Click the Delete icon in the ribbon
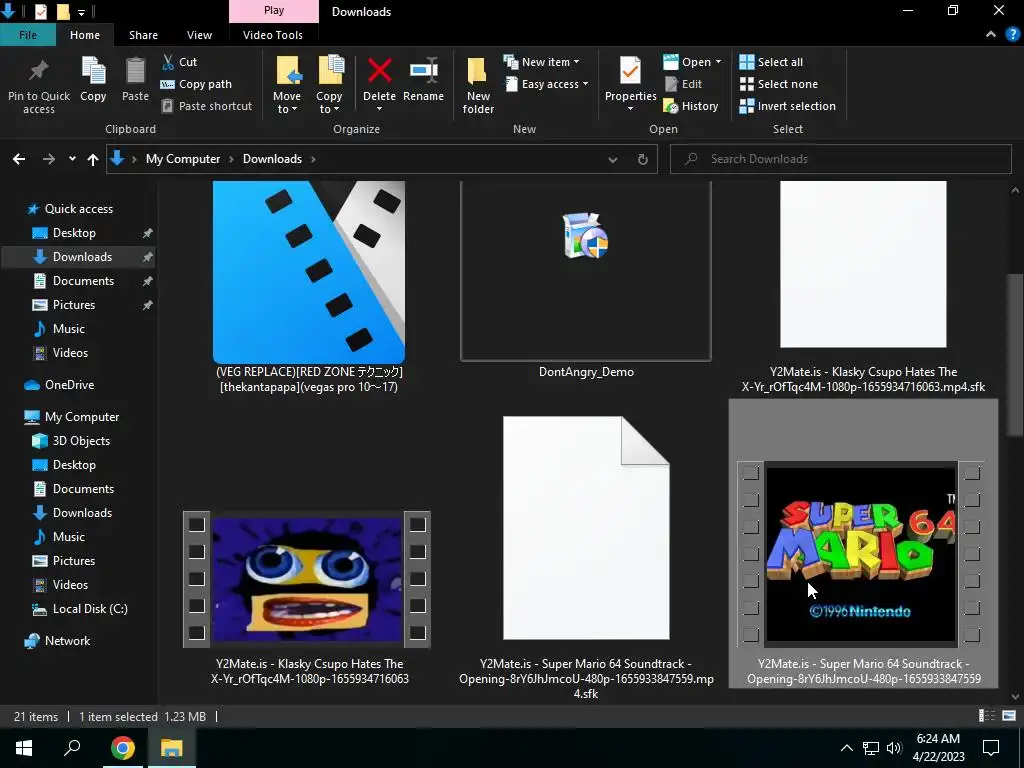The height and width of the screenshot is (768, 1024). coord(379,72)
